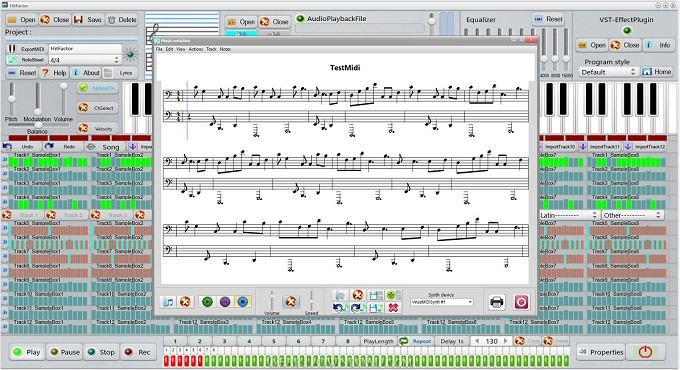Click the Stop button at the bottom
The height and width of the screenshot is (370, 680).
101,352
